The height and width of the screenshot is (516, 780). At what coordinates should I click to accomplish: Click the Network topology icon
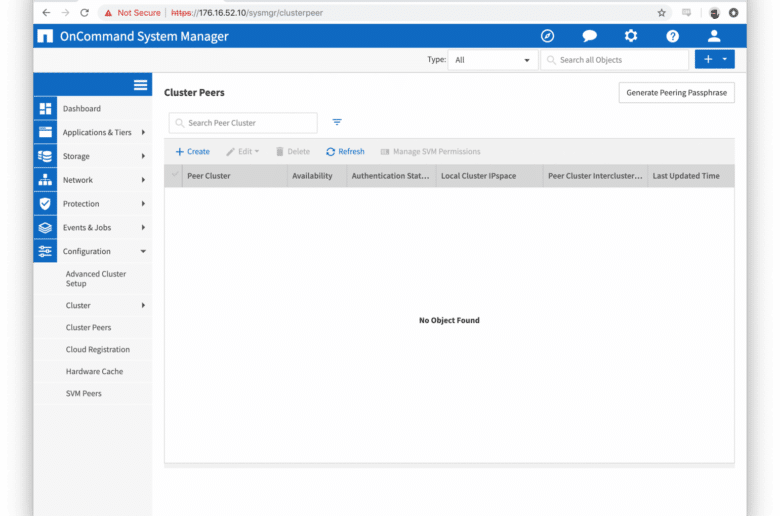pyautogui.click(x=45, y=180)
